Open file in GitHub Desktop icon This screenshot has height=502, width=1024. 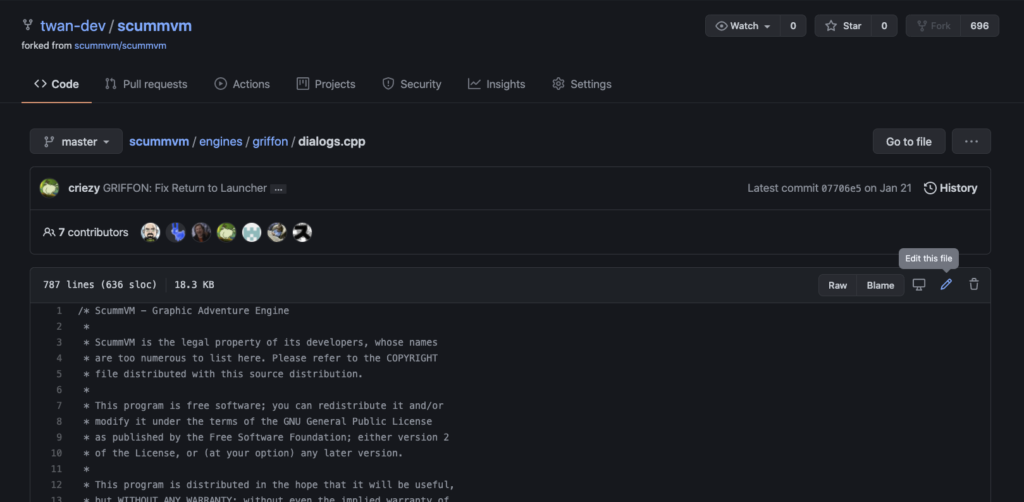[x=919, y=285]
